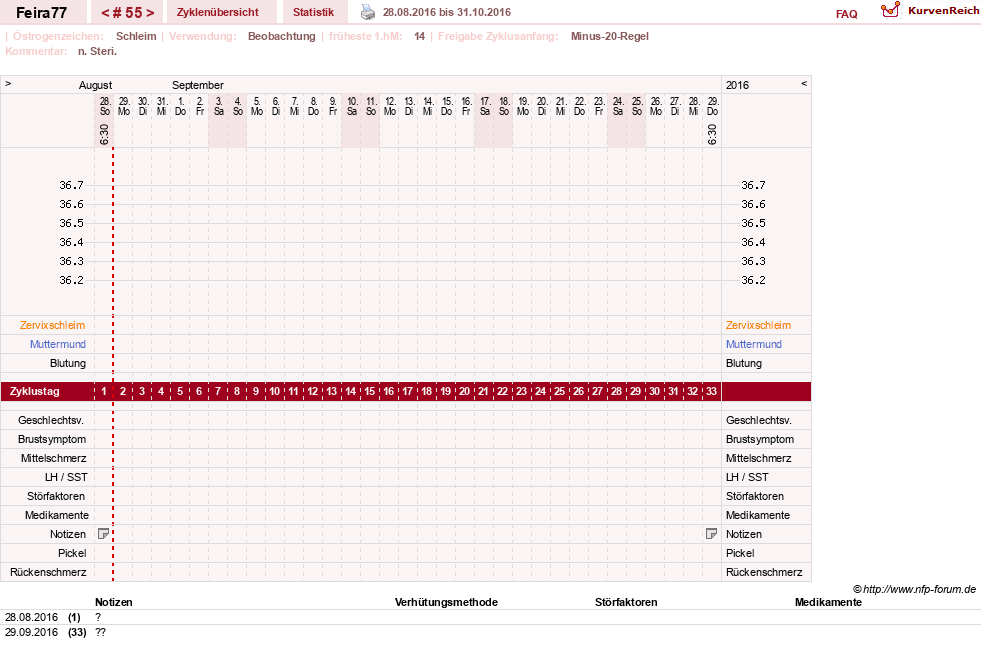Viewport: 981px width, 661px height.
Task: Click the left Blutung row label
Action: [x=68, y=363]
